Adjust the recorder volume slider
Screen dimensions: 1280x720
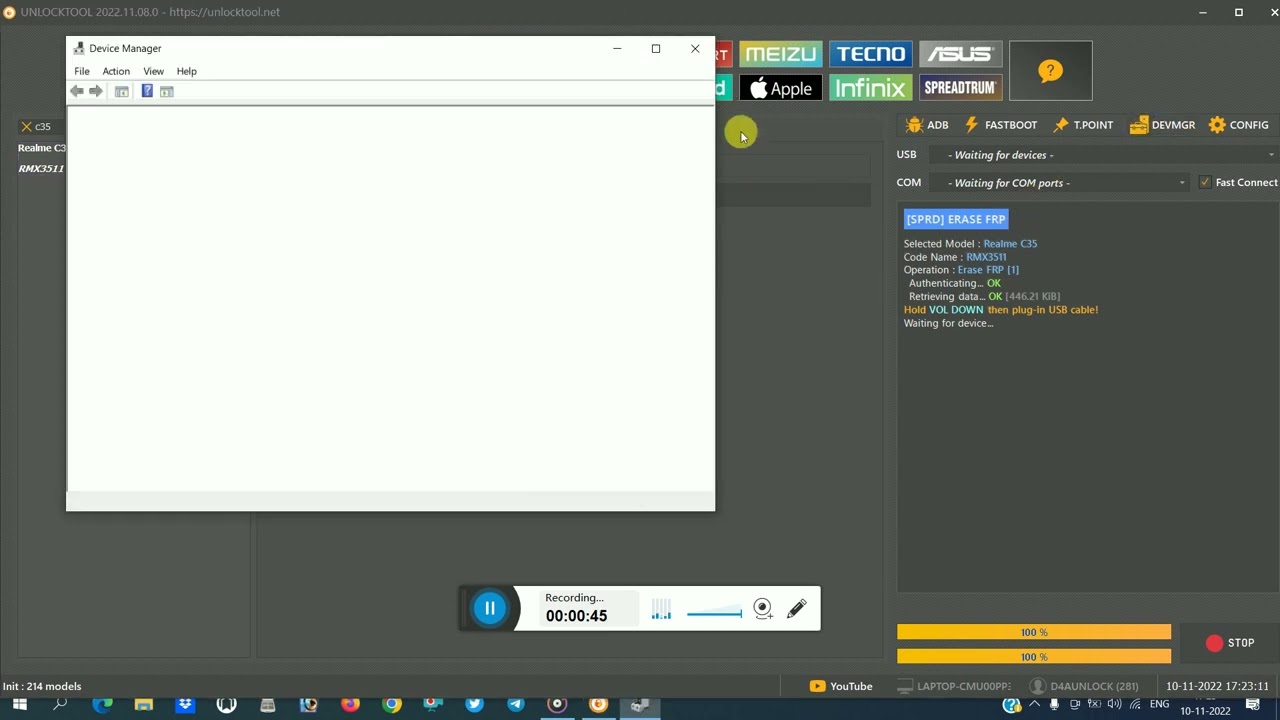pyautogui.click(x=714, y=611)
